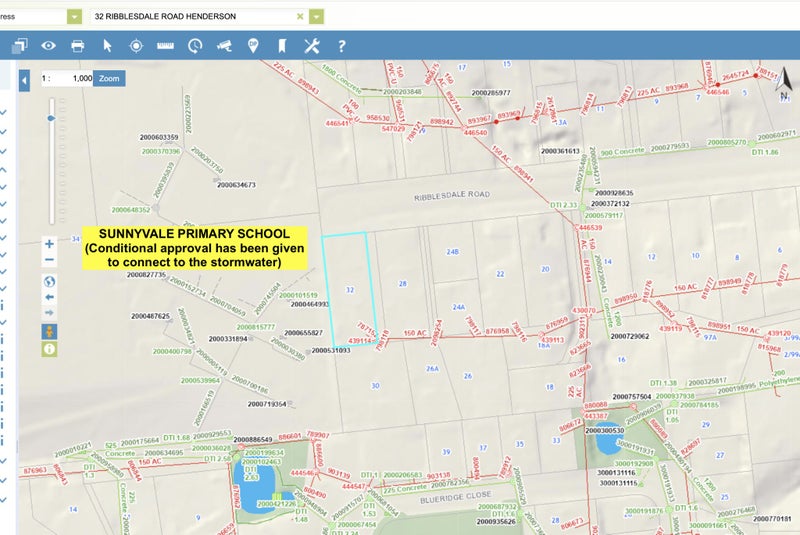The height and width of the screenshot is (535, 800).
Task: Expand the search type dropdown arrow
Action: [75, 17]
